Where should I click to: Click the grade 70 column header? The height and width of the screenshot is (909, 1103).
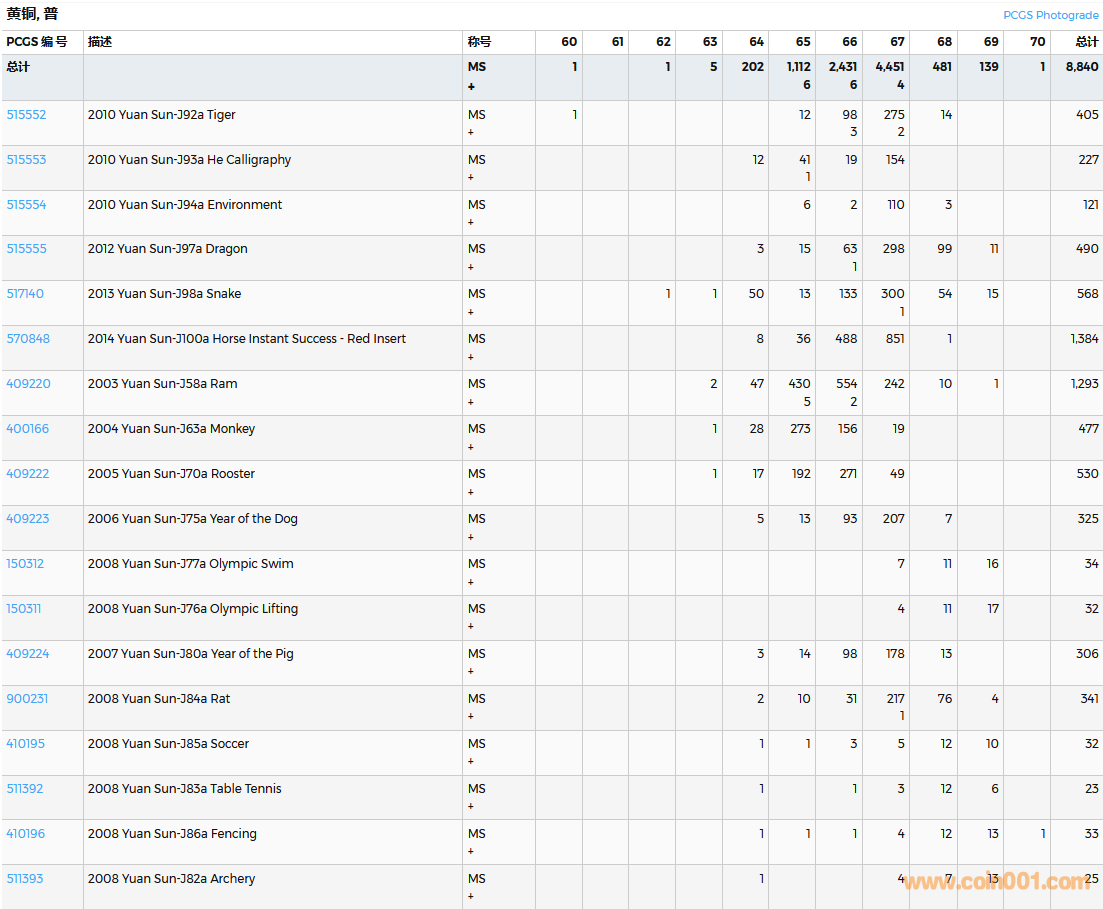[x=1037, y=42]
